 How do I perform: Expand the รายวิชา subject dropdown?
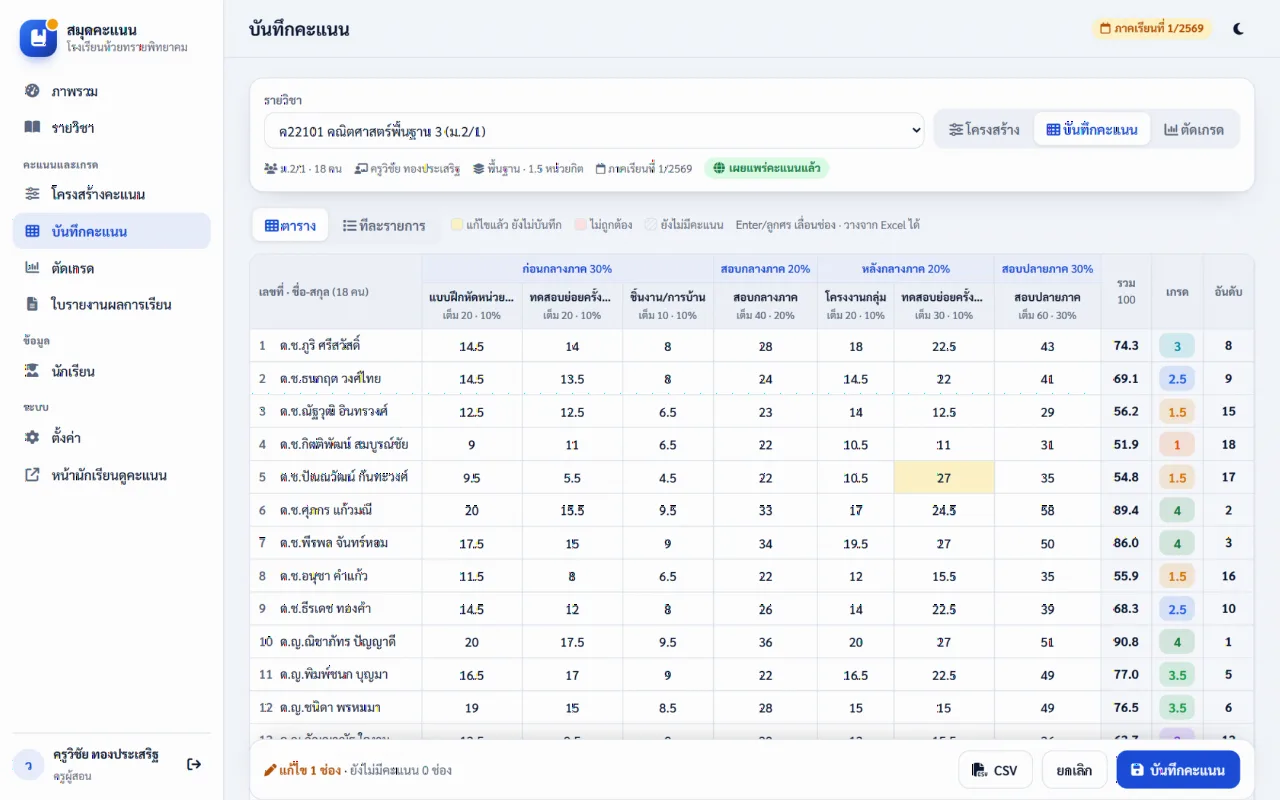pyautogui.click(x=594, y=131)
